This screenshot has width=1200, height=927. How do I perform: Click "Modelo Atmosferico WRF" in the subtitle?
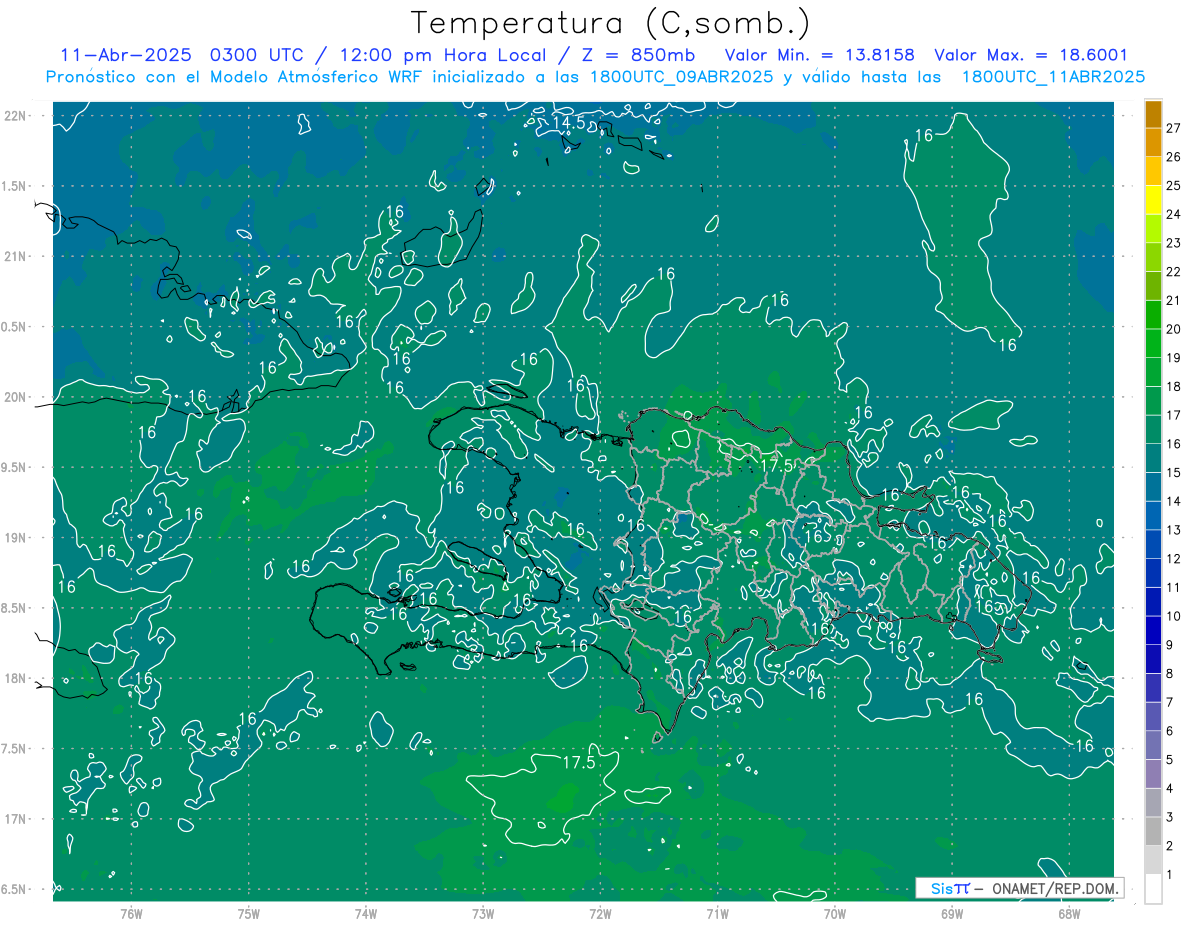[315, 77]
